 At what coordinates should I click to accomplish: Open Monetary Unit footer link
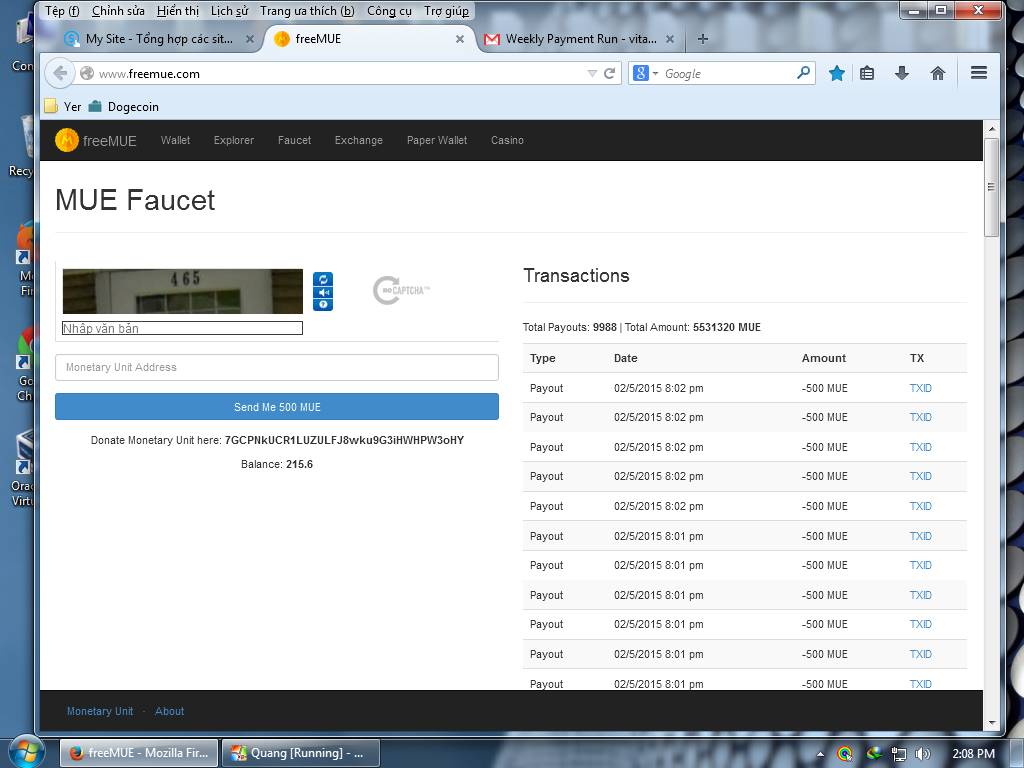click(100, 711)
